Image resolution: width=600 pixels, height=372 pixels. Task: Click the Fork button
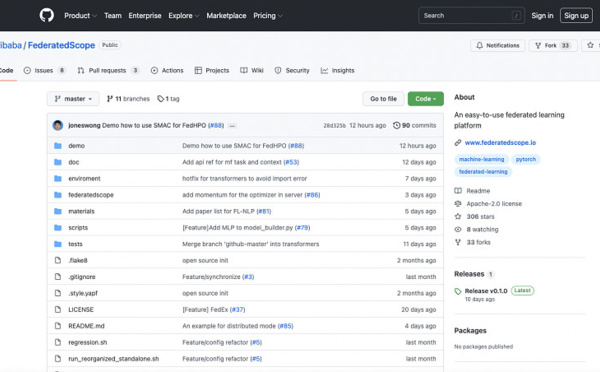(553, 46)
